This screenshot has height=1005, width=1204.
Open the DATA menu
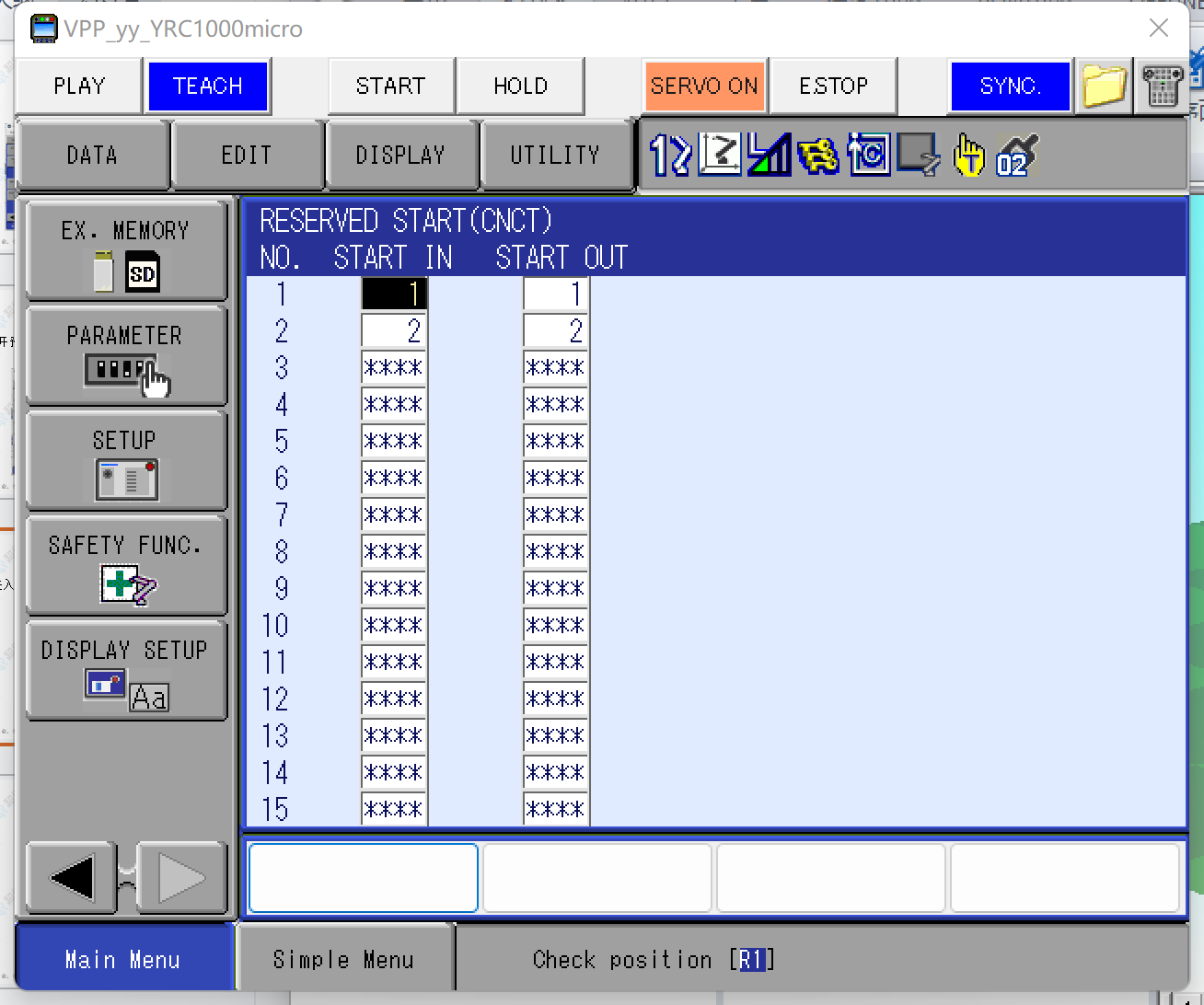[93, 155]
